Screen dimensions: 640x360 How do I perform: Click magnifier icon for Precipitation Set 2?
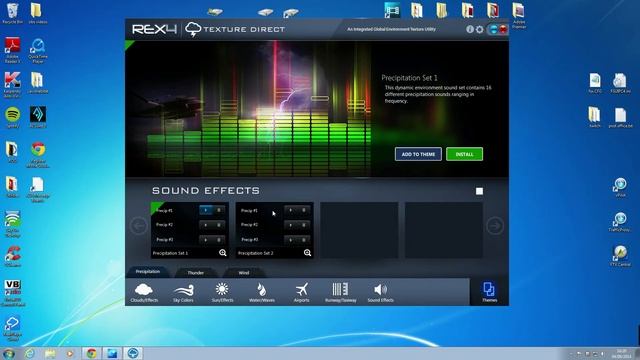click(x=307, y=253)
